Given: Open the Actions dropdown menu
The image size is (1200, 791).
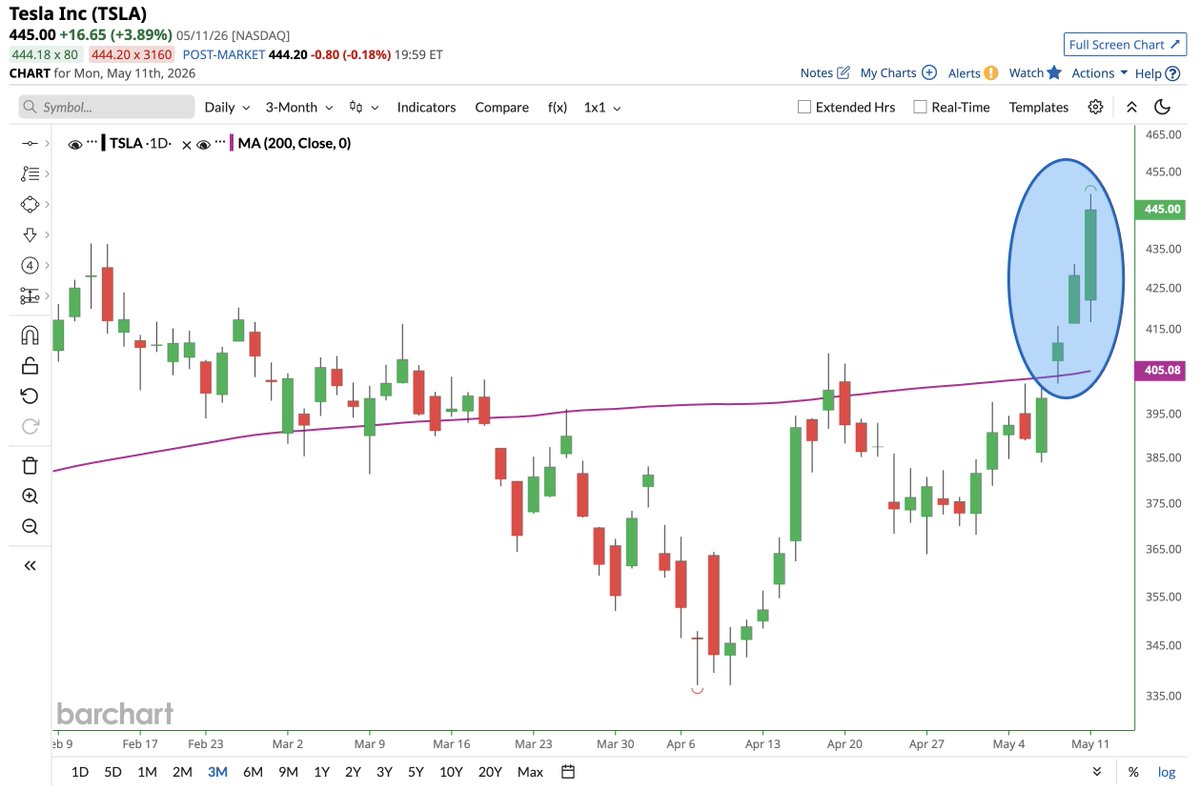Looking at the screenshot, I should pyautogui.click(x=1099, y=73).
